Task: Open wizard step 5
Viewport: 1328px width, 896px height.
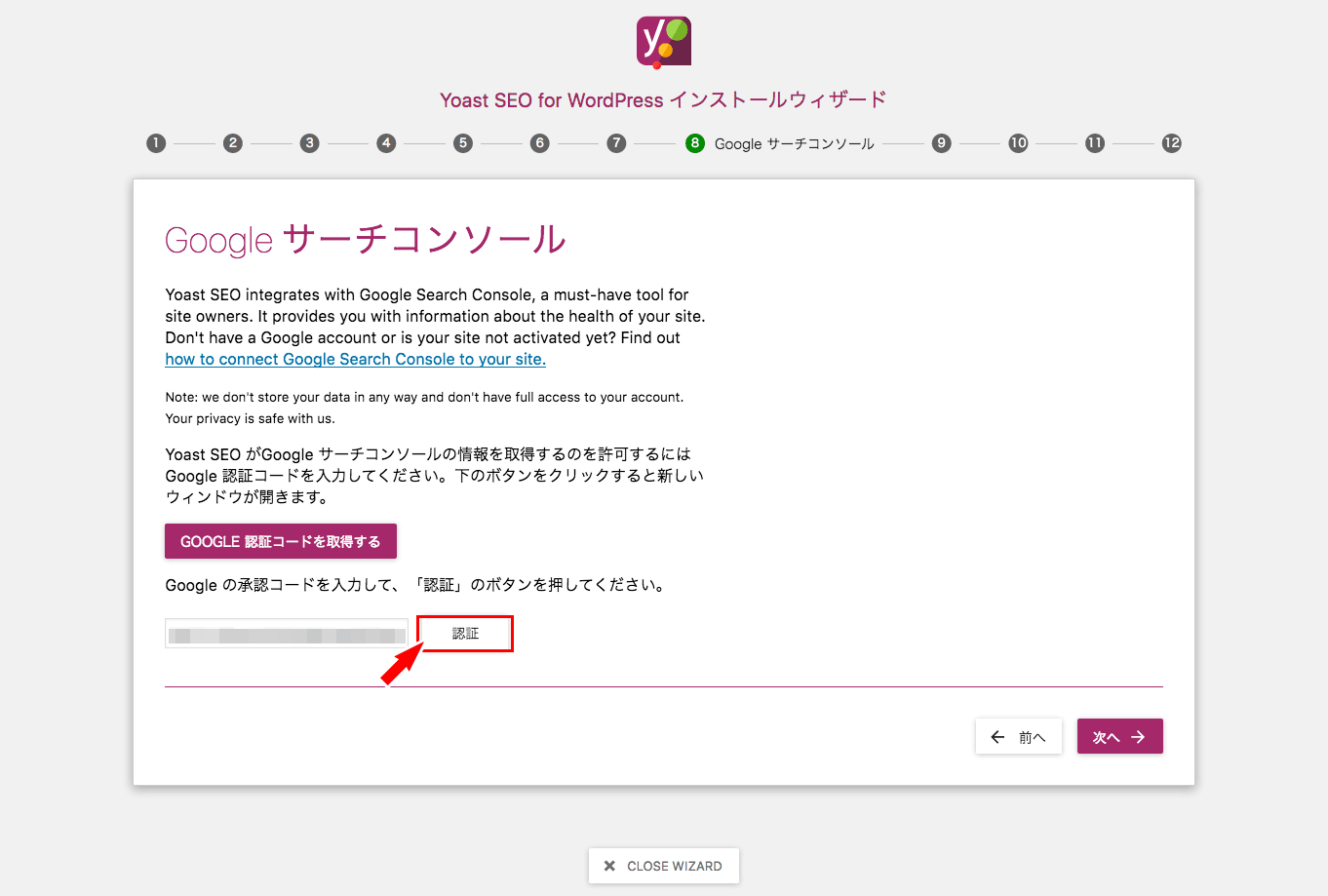Action: point(463,143)
